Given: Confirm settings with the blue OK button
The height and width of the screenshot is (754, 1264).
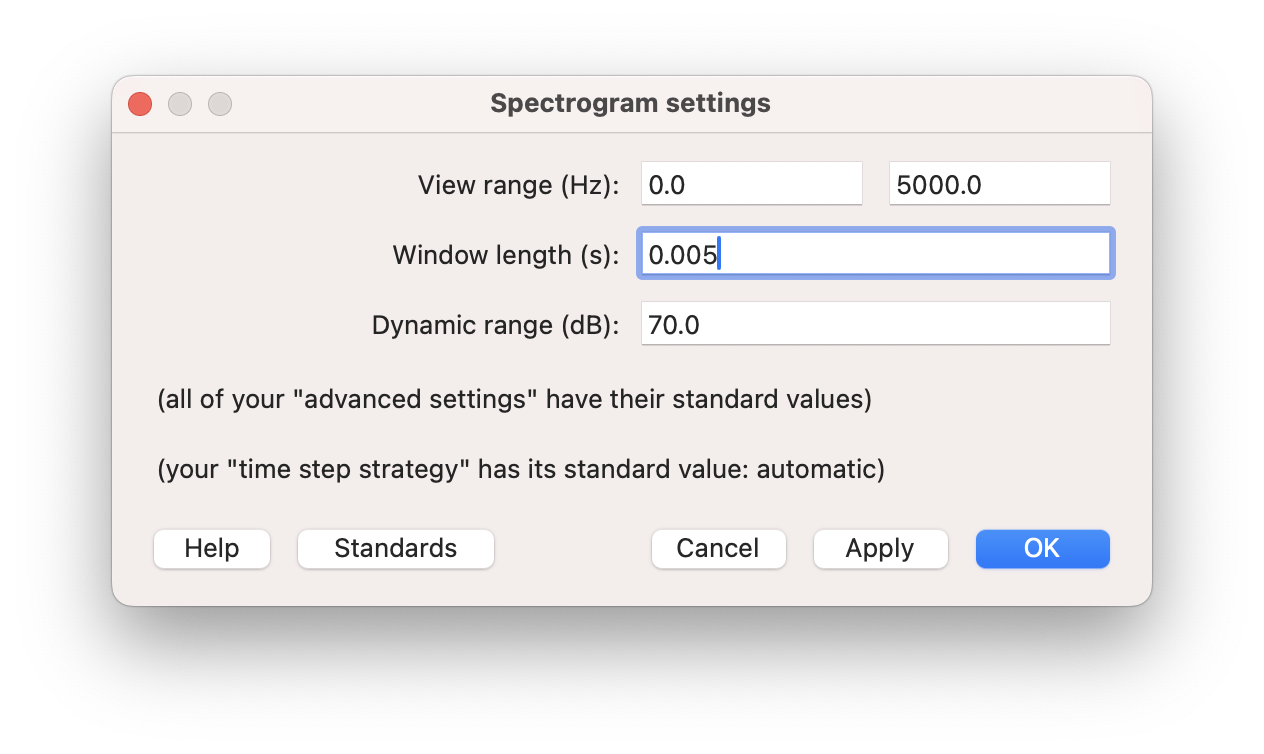Looking at the screenshot, I should point(1042,548).
